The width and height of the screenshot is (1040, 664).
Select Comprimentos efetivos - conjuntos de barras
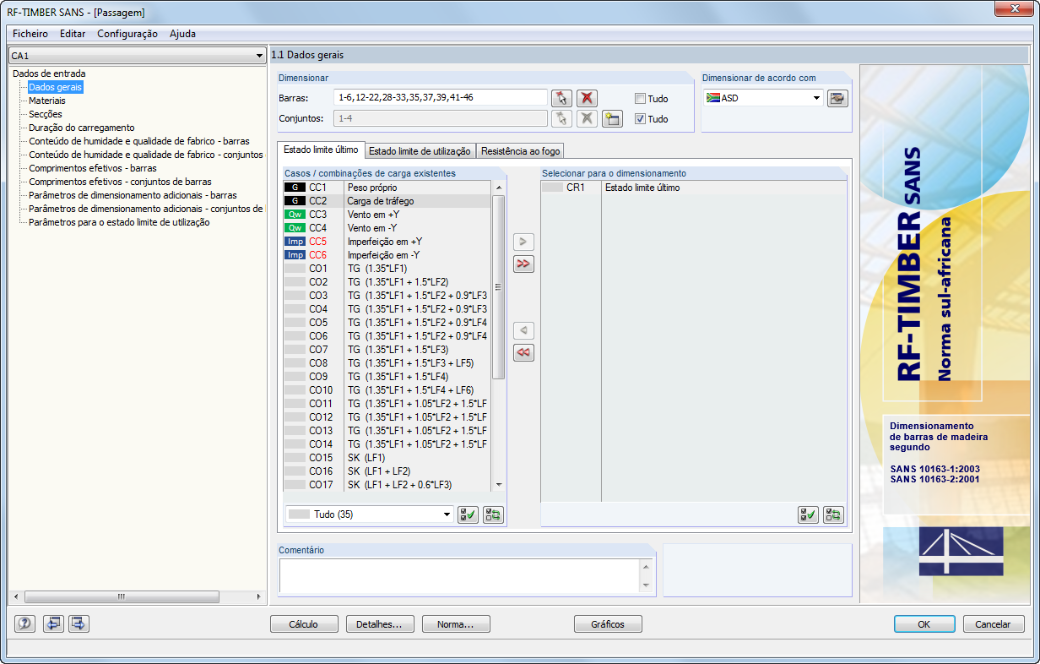pos(120,182)
